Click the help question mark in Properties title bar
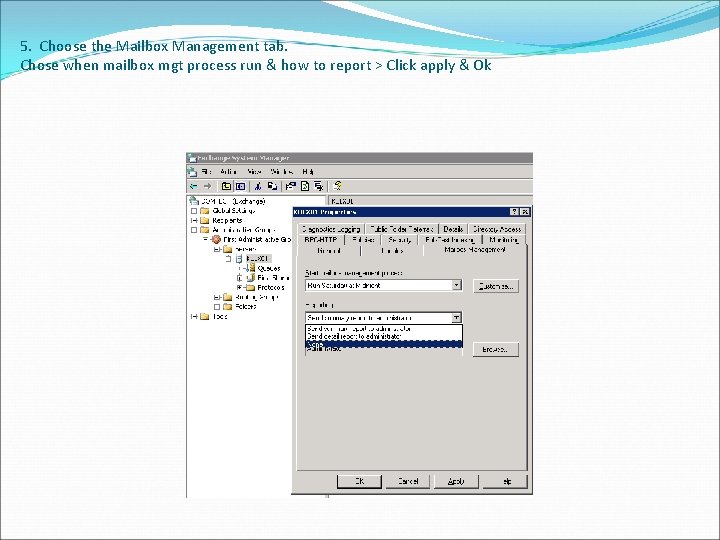 [x=515, y=212]
